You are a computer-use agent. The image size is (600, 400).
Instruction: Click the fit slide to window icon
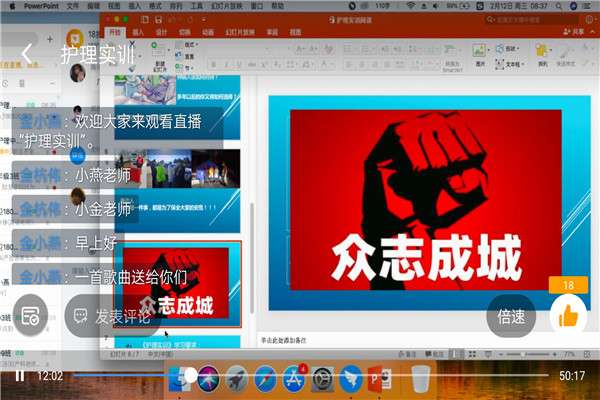point(587,354)
